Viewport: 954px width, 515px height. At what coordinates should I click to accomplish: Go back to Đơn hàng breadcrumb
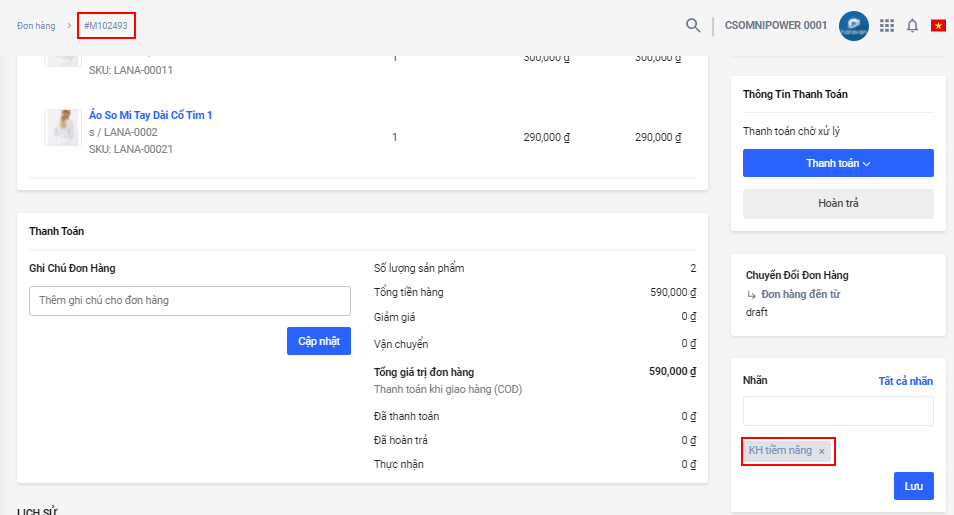click(x=36, y=25)
